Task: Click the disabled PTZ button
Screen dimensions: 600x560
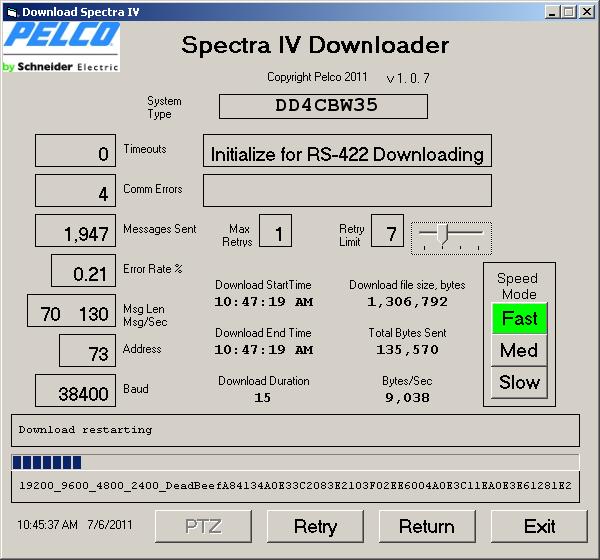Action: tap(203, 526)
